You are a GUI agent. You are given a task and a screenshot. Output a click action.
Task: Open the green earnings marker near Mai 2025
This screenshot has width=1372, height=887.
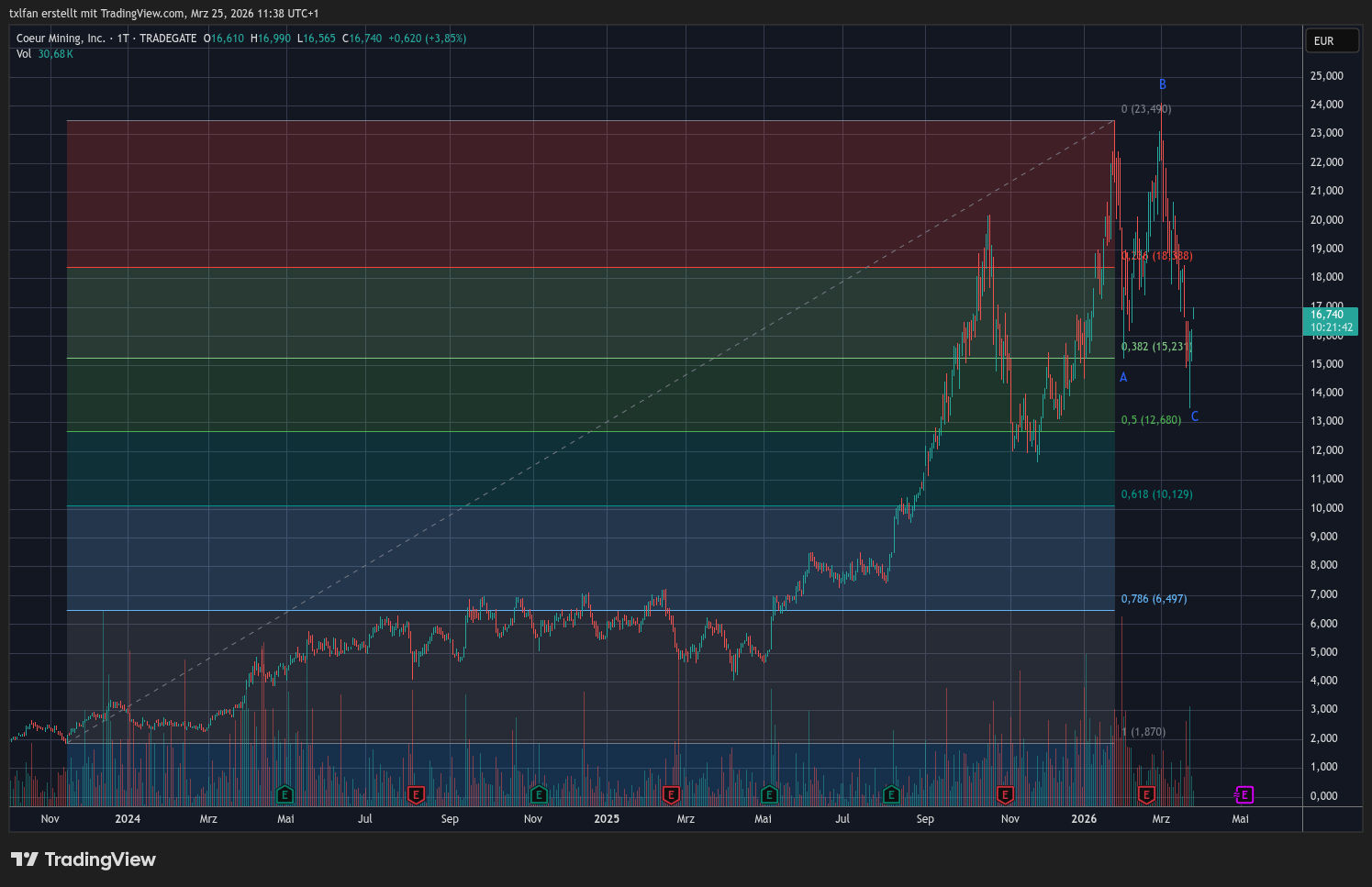(769, 794)
